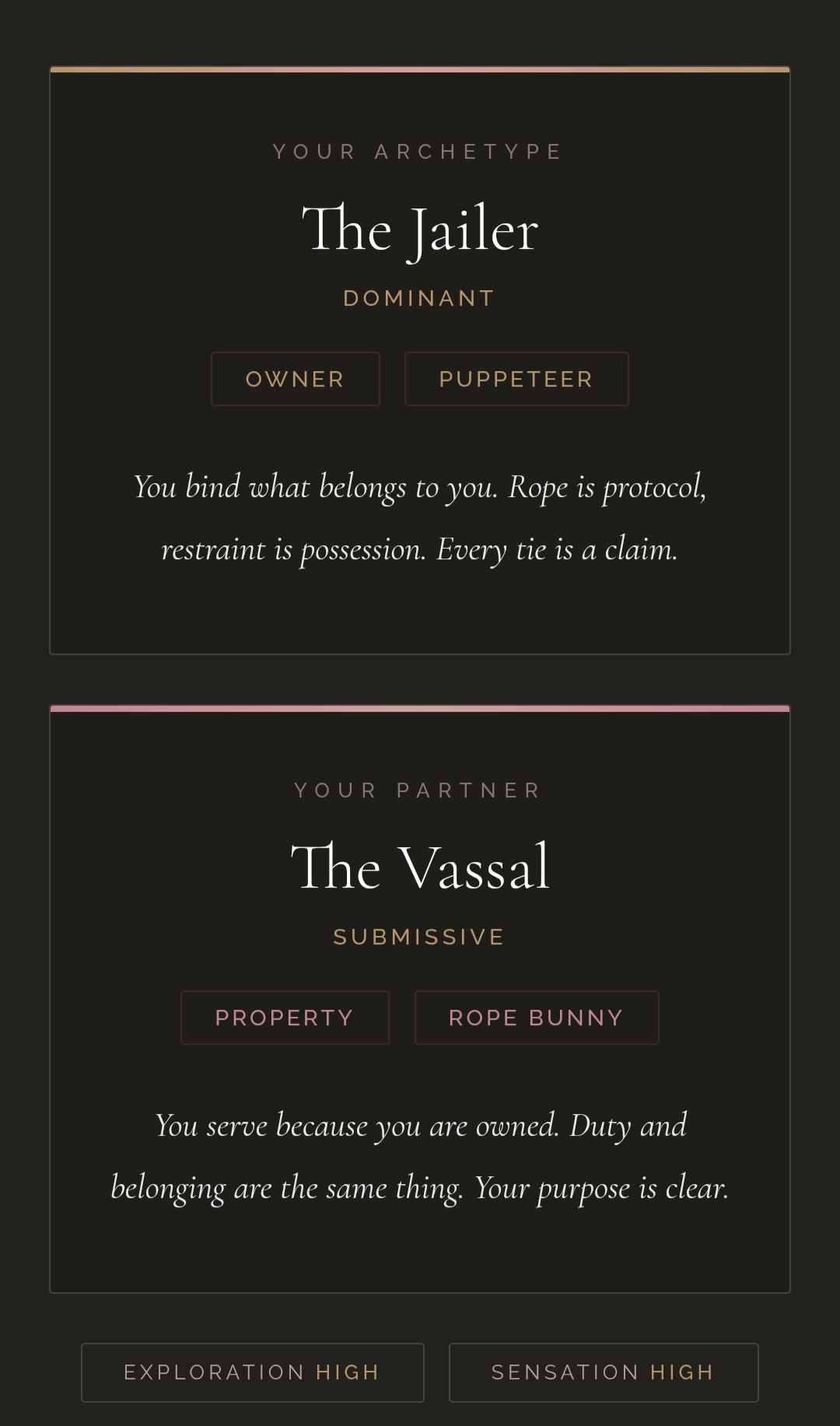840x1426 pixels.
Task: Click the sentence 'You serve because you are owned.'
Action: point(357,1126)
